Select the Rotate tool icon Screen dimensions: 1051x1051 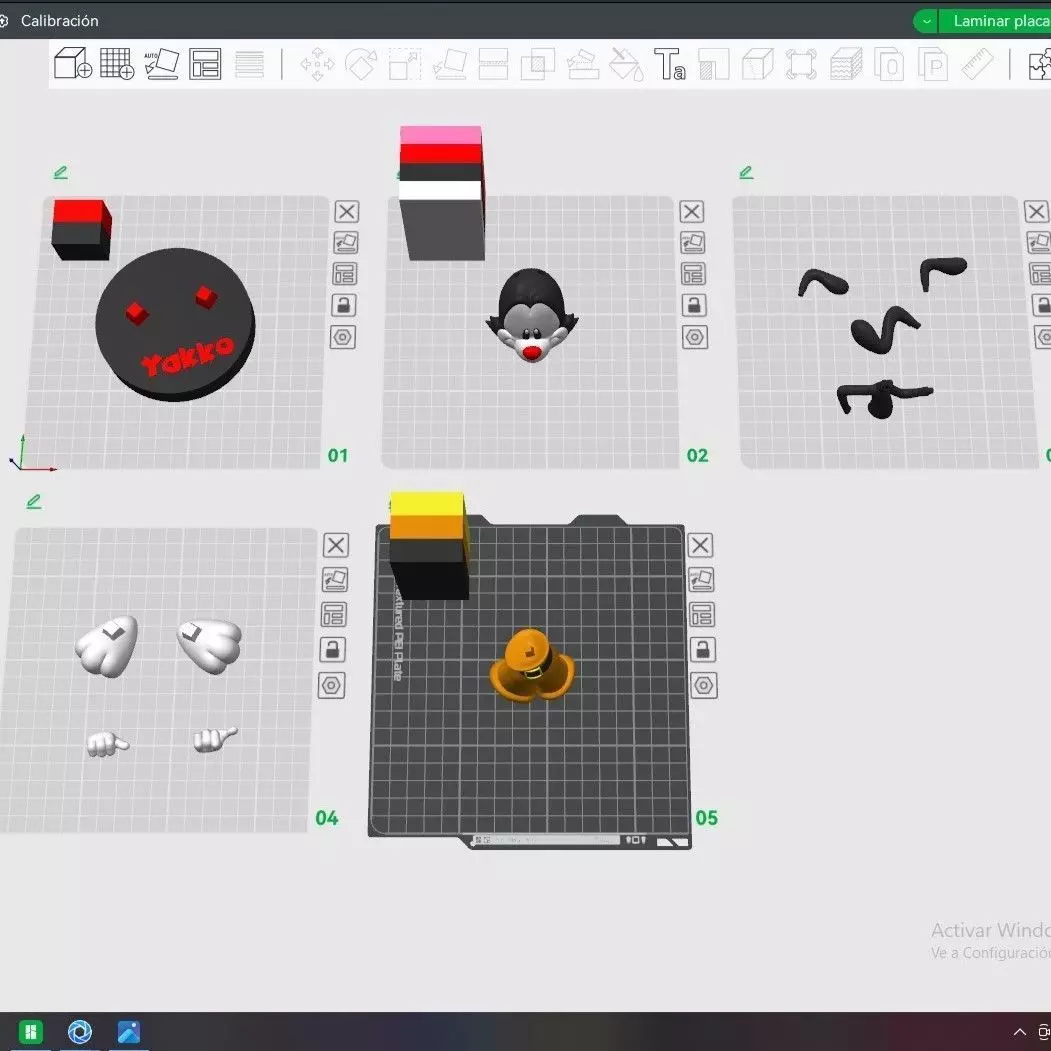(x=361, y=64)
